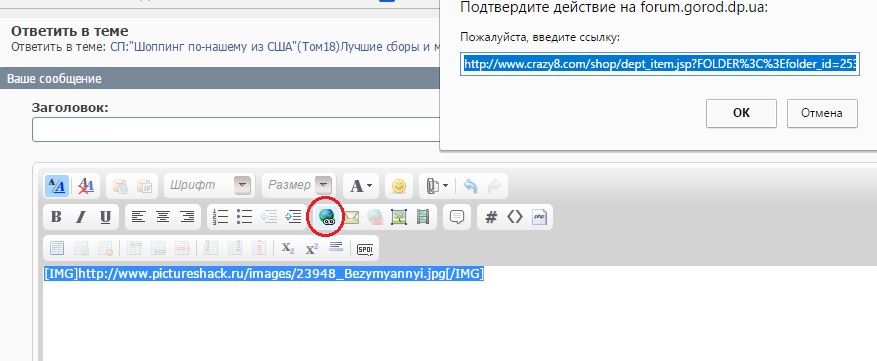Insert a SPOILER tag
This screenshot has height=361, width=877.
[x=365, y=249]
